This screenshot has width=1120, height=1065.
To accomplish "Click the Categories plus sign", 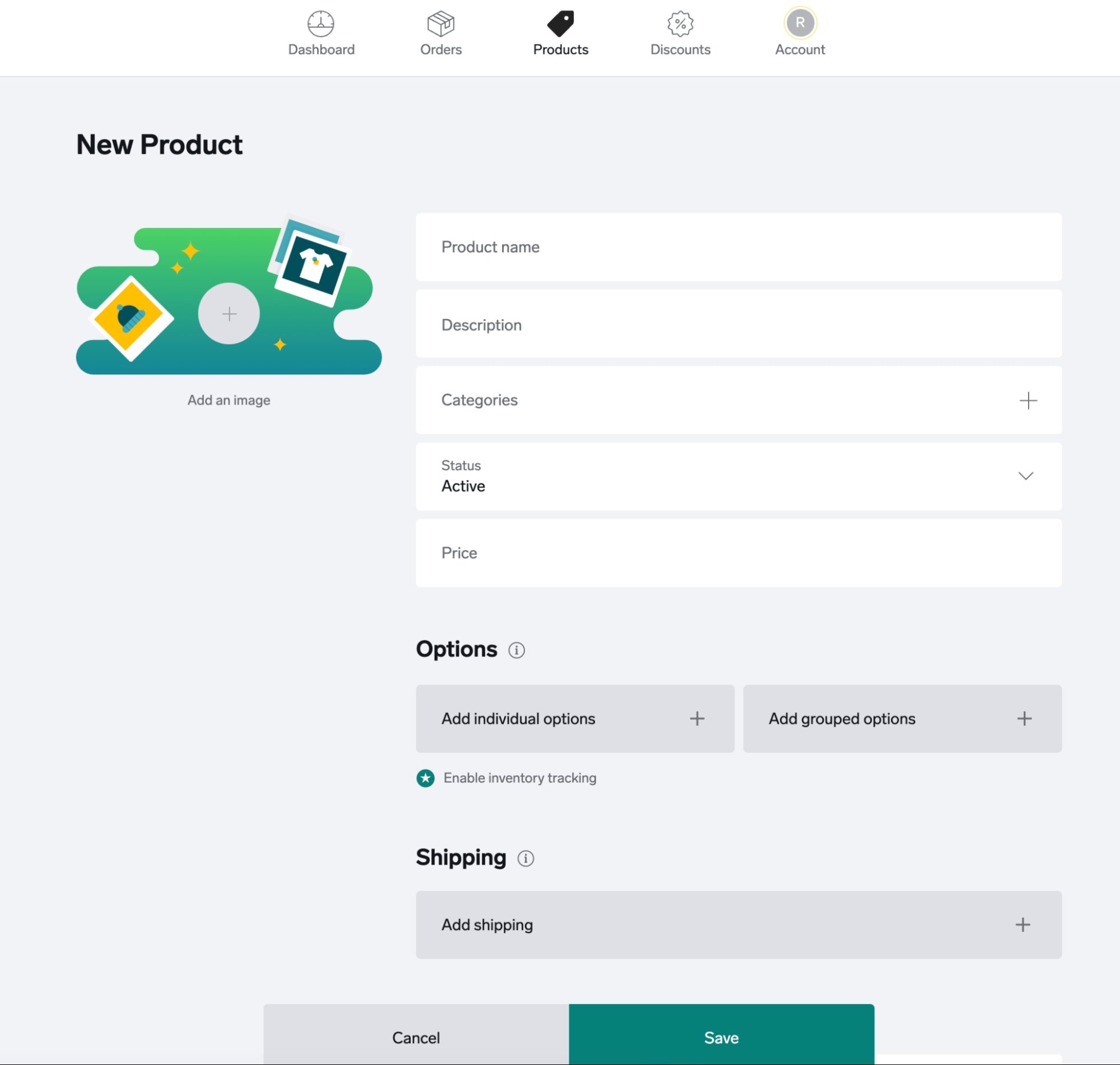I will (x=1028, y=400).
